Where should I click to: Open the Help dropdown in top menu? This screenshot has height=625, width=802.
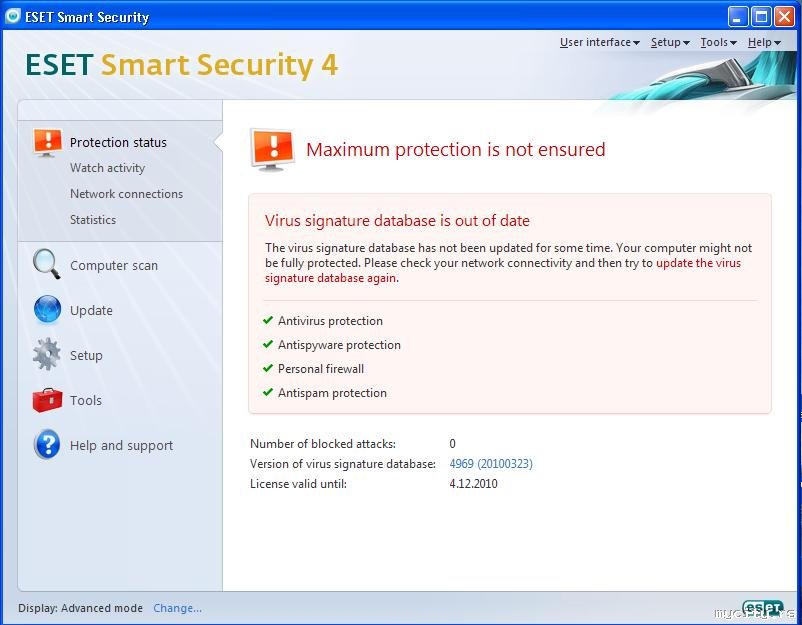[x=764, y=42]
